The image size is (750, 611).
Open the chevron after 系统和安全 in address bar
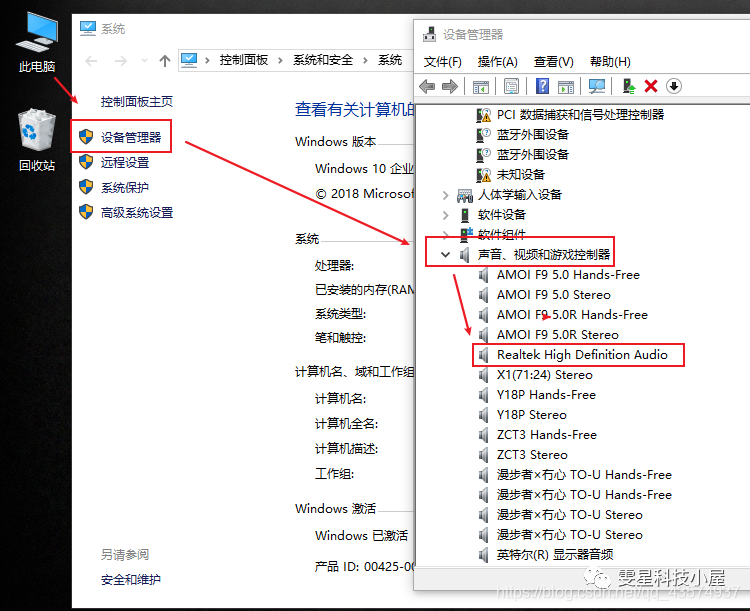coord(365,60)
